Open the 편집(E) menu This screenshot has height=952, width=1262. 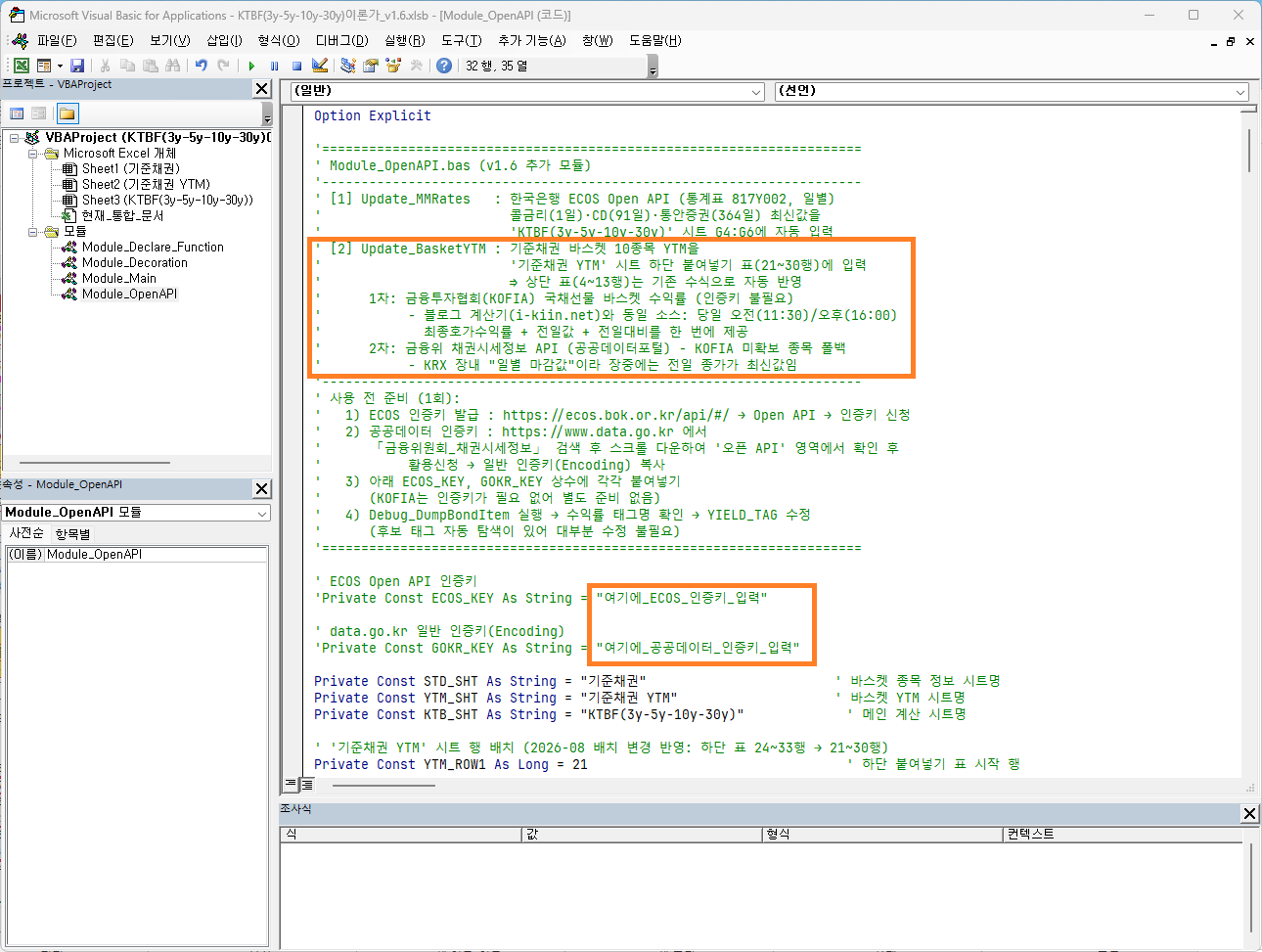pyautogui.click(x=113, y=40)
